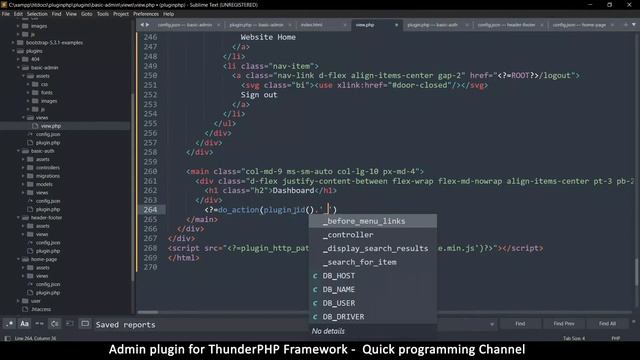Image resolution: width=640 pixels, height=360 pixels.
Task: Open the tab list dropdown arrow
Action: [633, 25]
